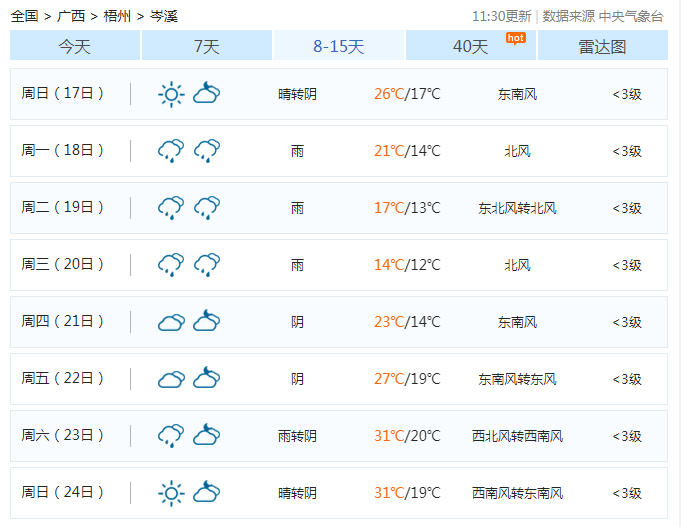Click the rain icon for Saturday 23日
Viewport: 681px width, 527px height.
(171, 436)
